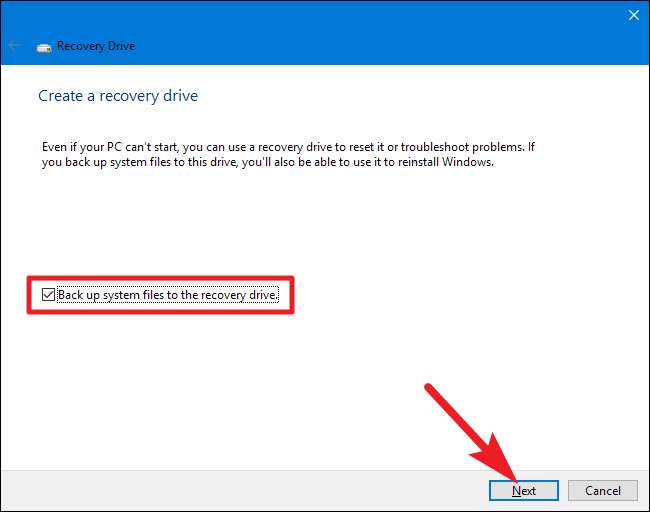This screenshot has width=650, height=512.
Task: Go back using the title bar arrow
Action: [15, 45]
